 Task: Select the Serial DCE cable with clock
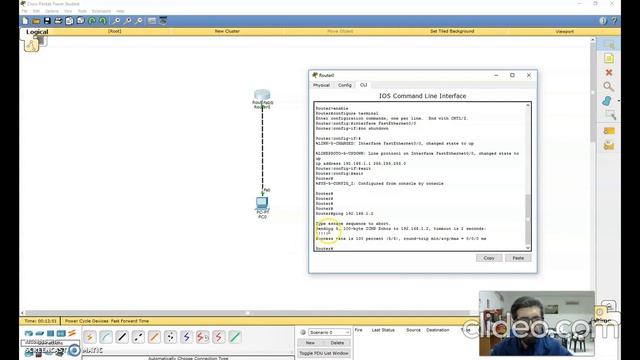(203, 337)
